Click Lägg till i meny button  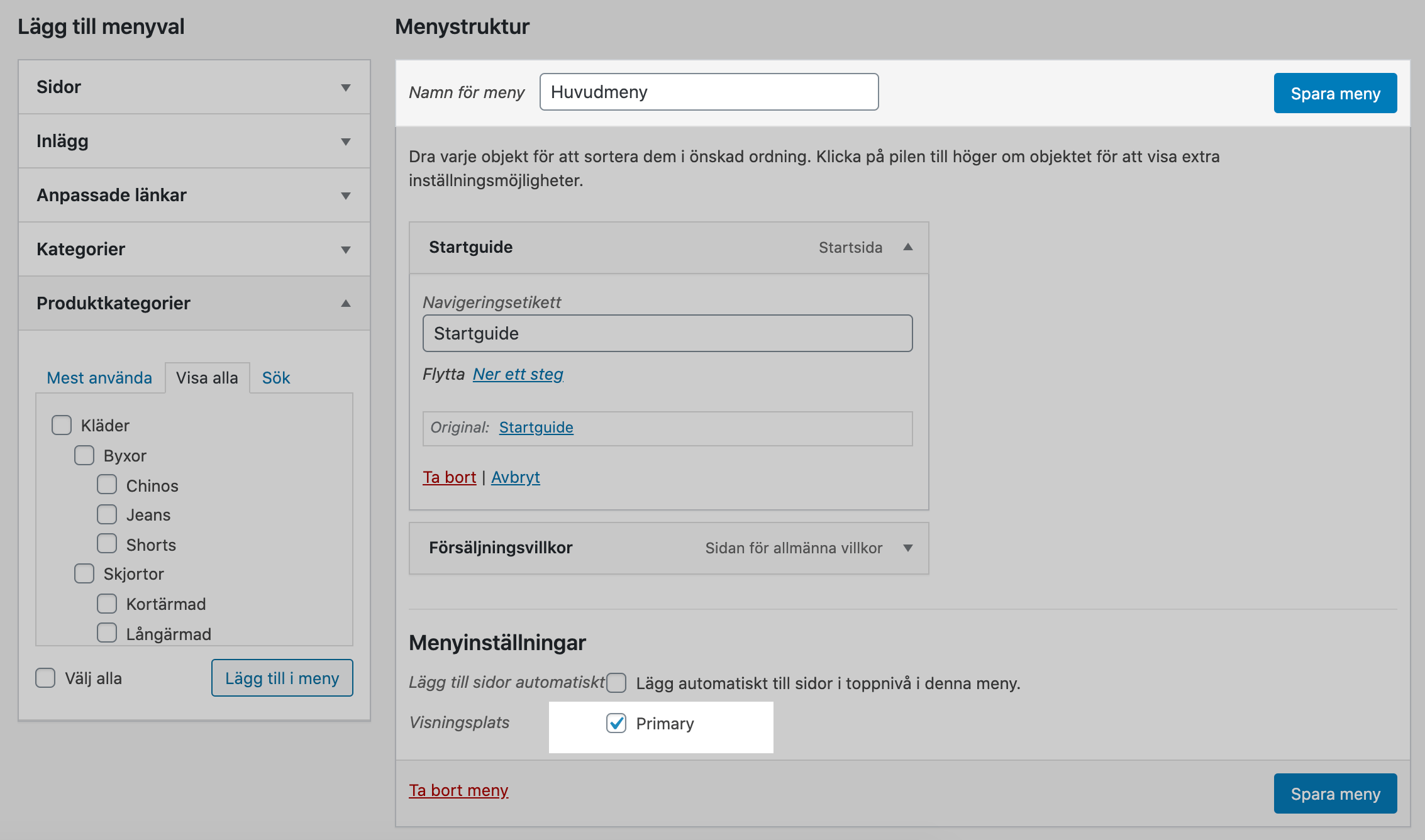[282, 678]
